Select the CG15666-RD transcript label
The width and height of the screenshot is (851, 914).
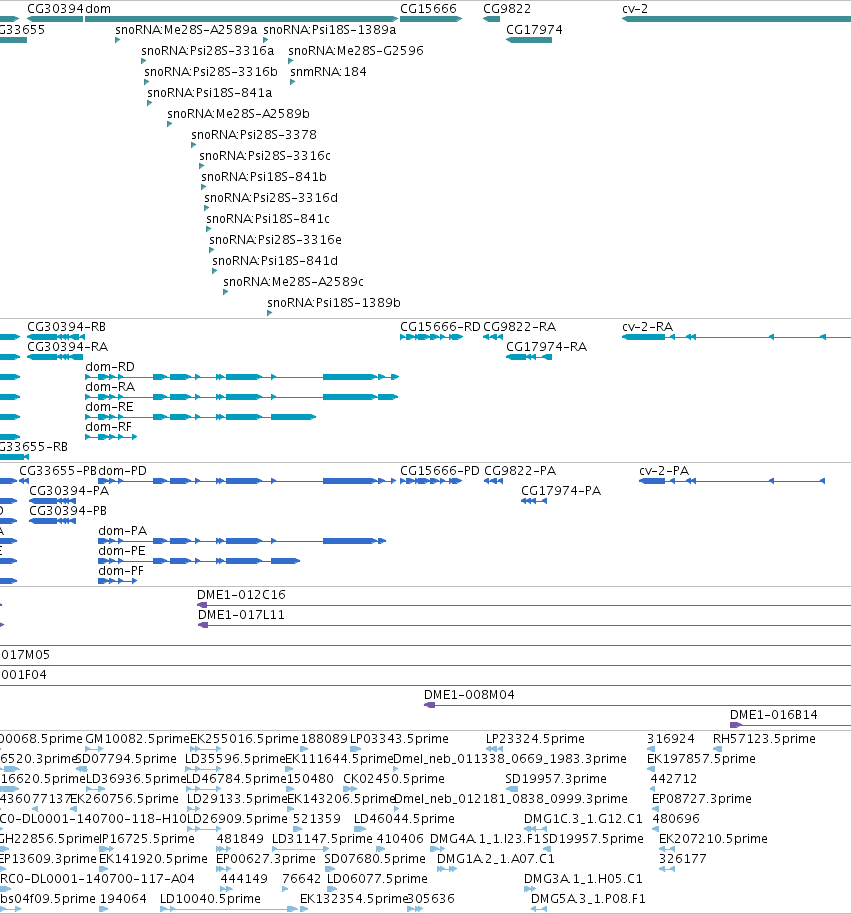[x=441, y=326]
